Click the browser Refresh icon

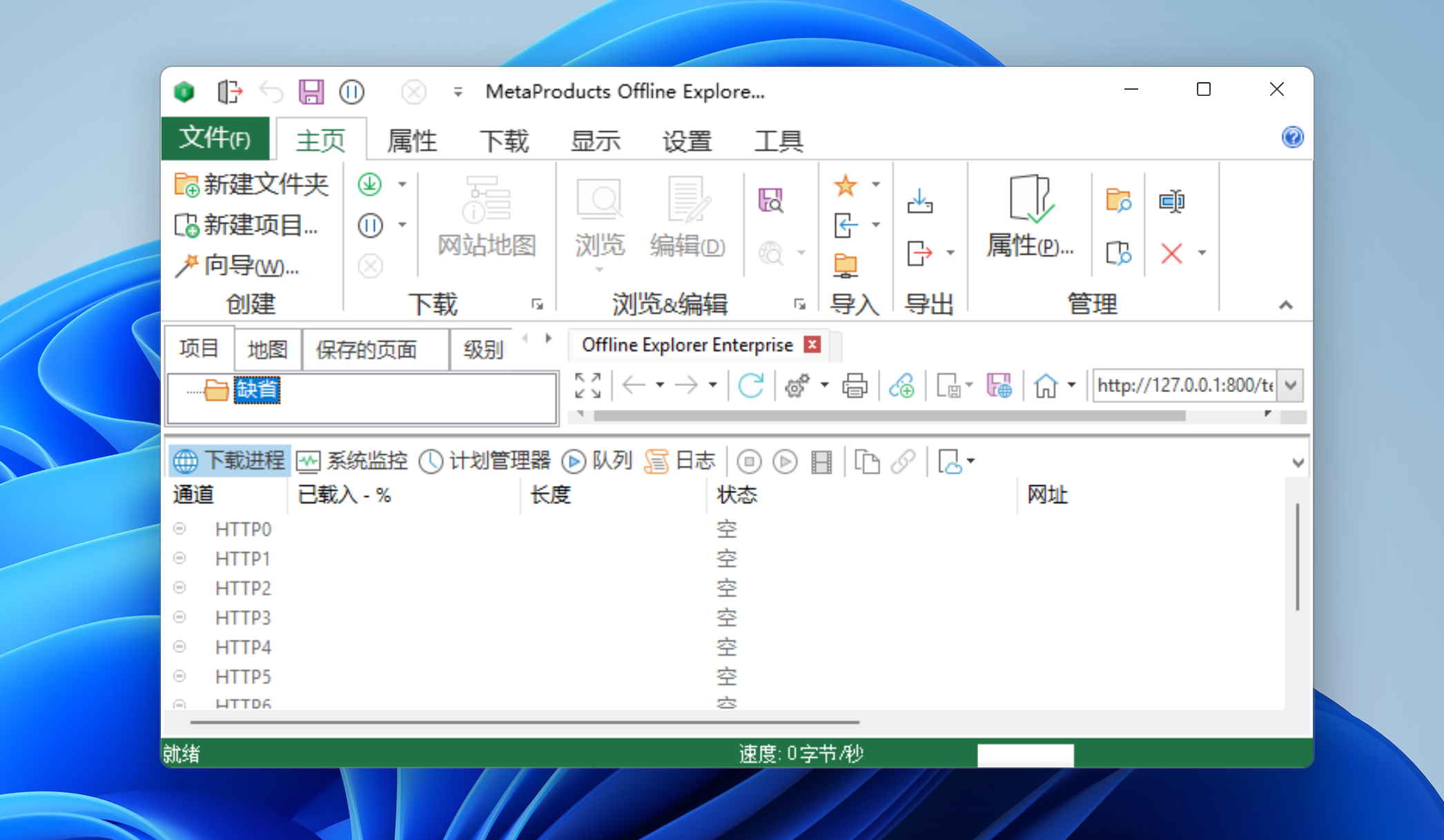click(x=751, y=385)
